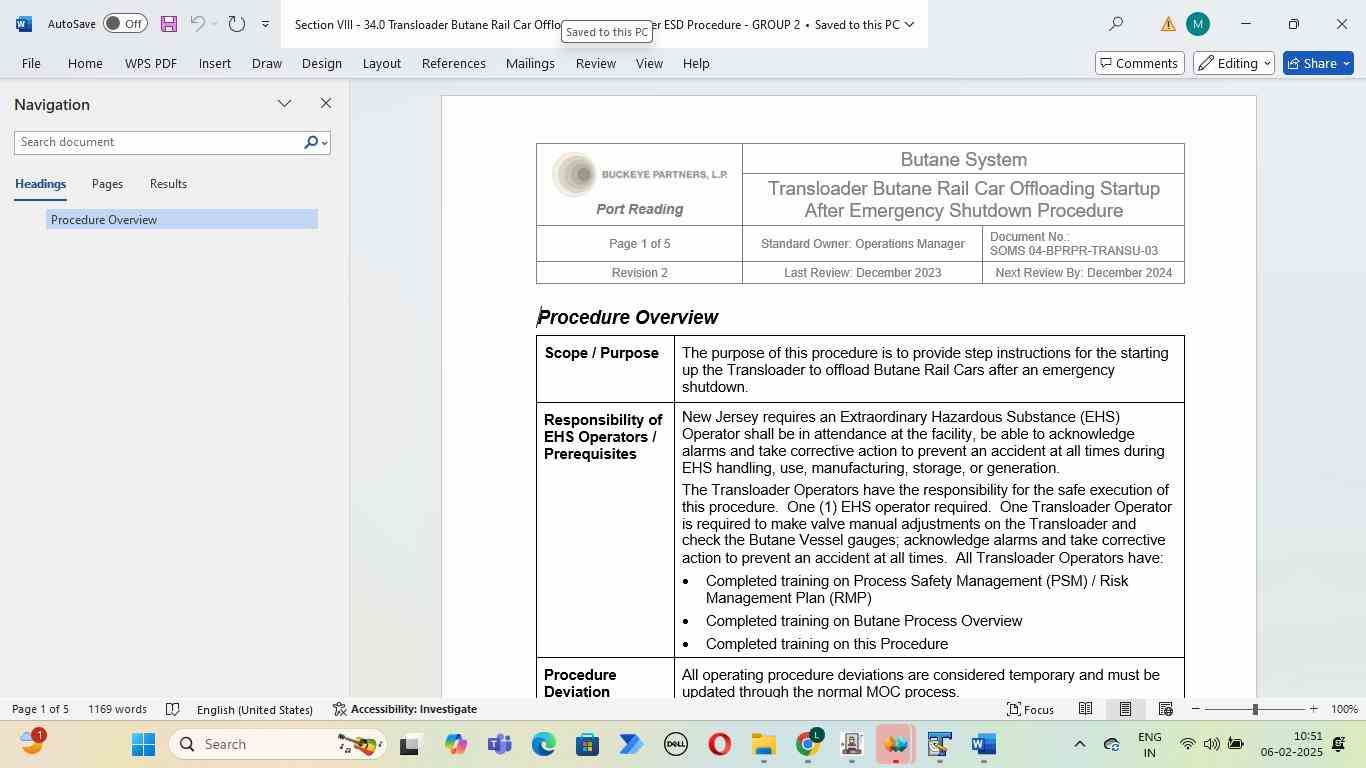Open the search options magnifier dropdown
Viewport: 1366px width, 768px height.
315,142
